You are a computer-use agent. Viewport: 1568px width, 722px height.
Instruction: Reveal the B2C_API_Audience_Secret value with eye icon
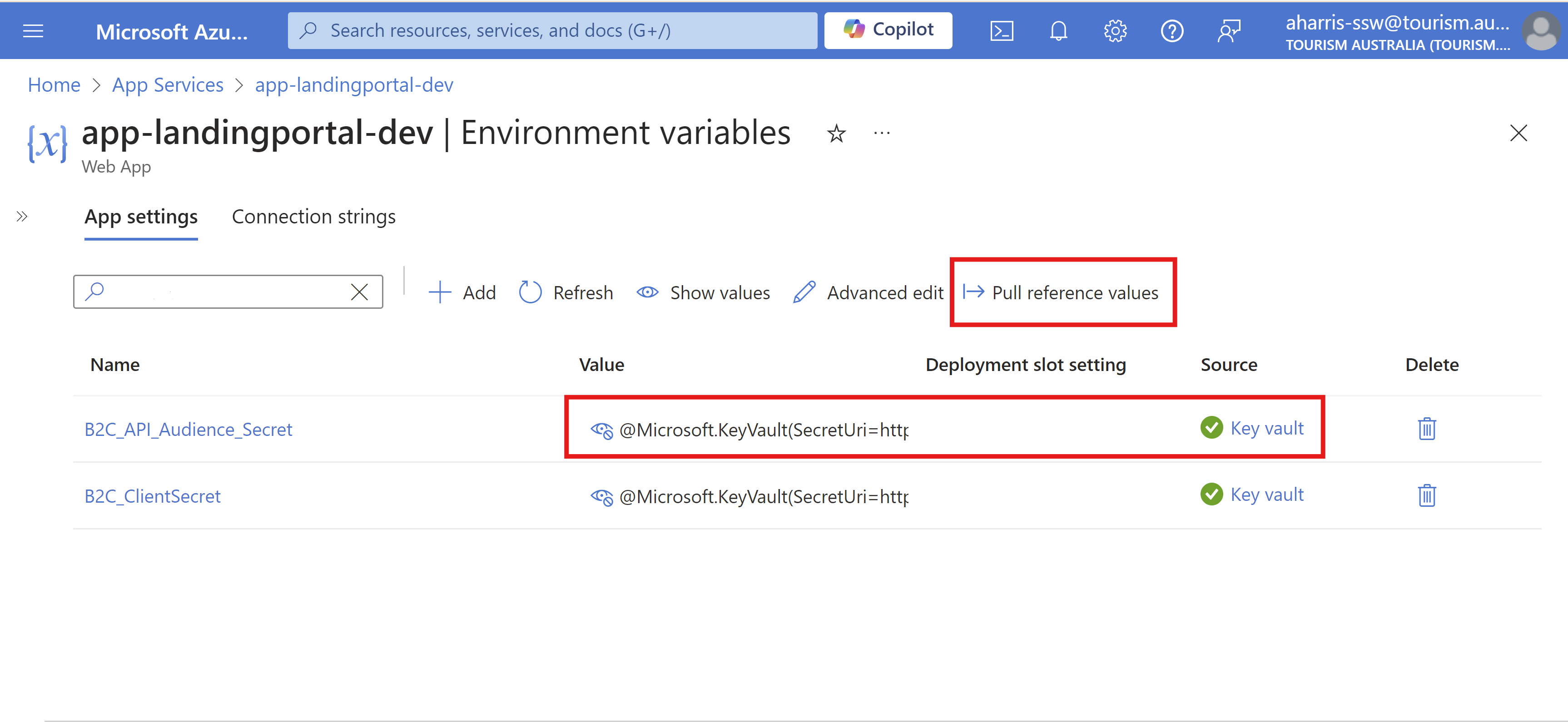pyautogui.click(x=601, y=430)
